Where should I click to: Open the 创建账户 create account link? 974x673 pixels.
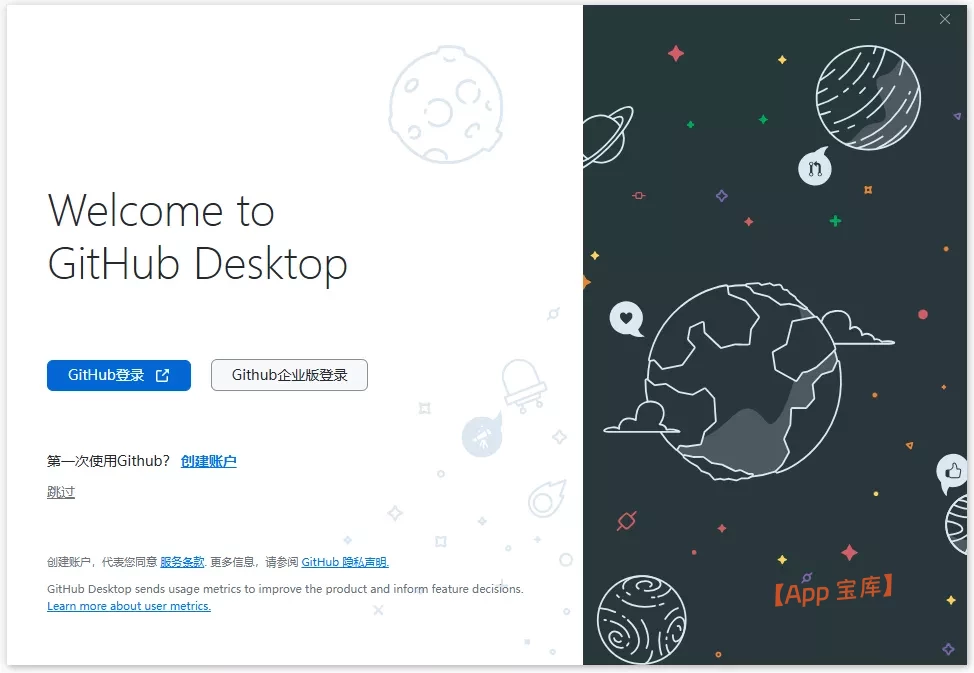209,461
